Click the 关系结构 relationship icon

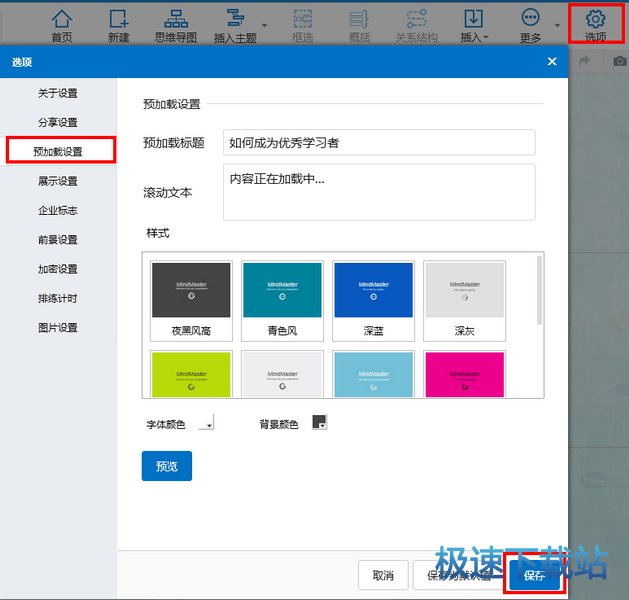pyautogui.click(x=416, y=25)
